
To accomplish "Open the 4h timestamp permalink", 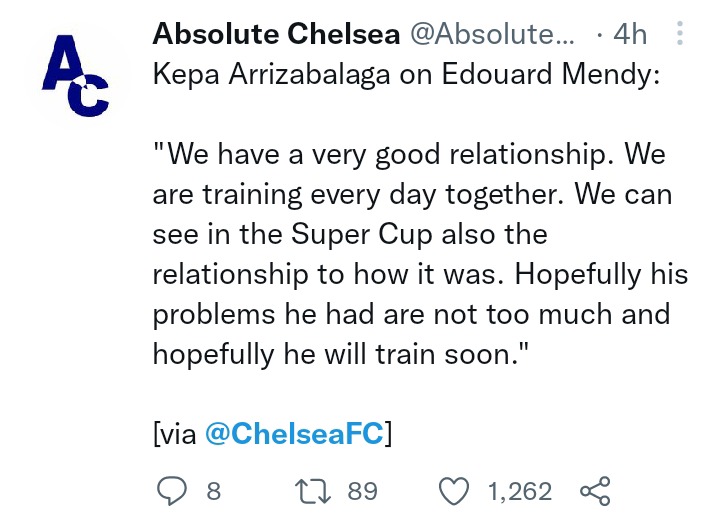I will [x=630, y=34].
